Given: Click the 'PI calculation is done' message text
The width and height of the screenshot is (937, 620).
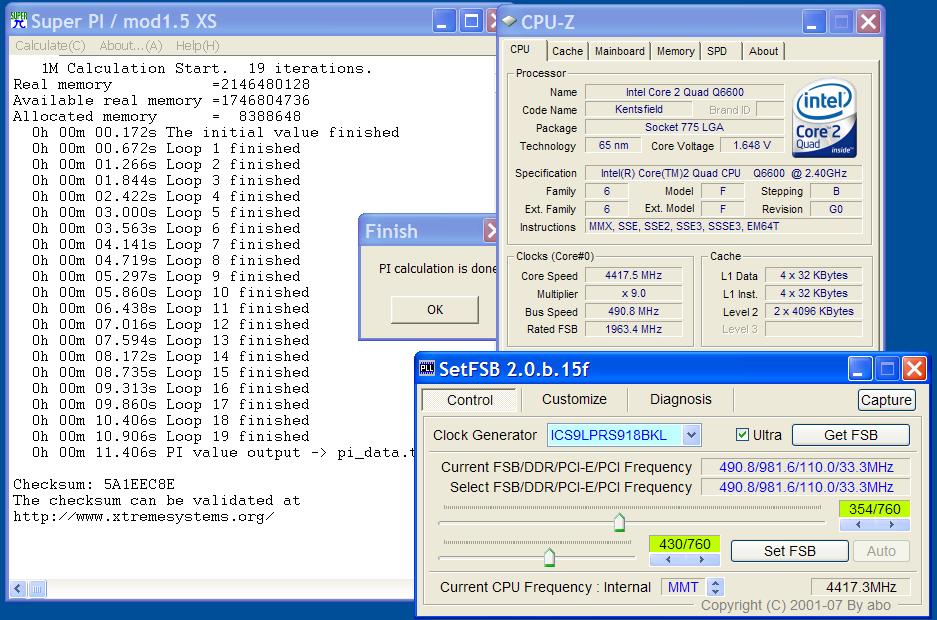Looking at the screenshot, I should [x=438, y=269].
